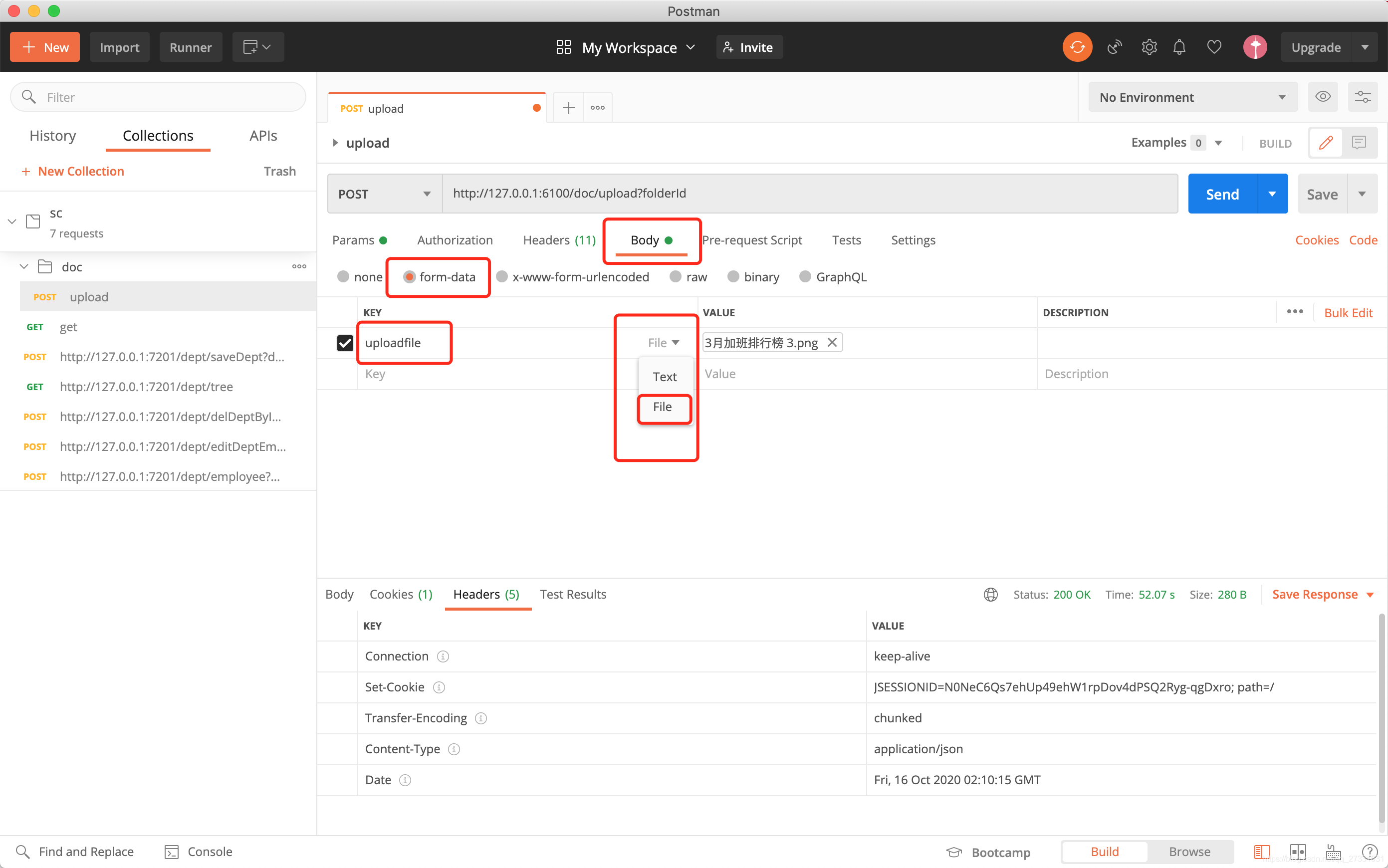Select the GraphQL body type radio
Screen dimensions: 1388x868
805,277
